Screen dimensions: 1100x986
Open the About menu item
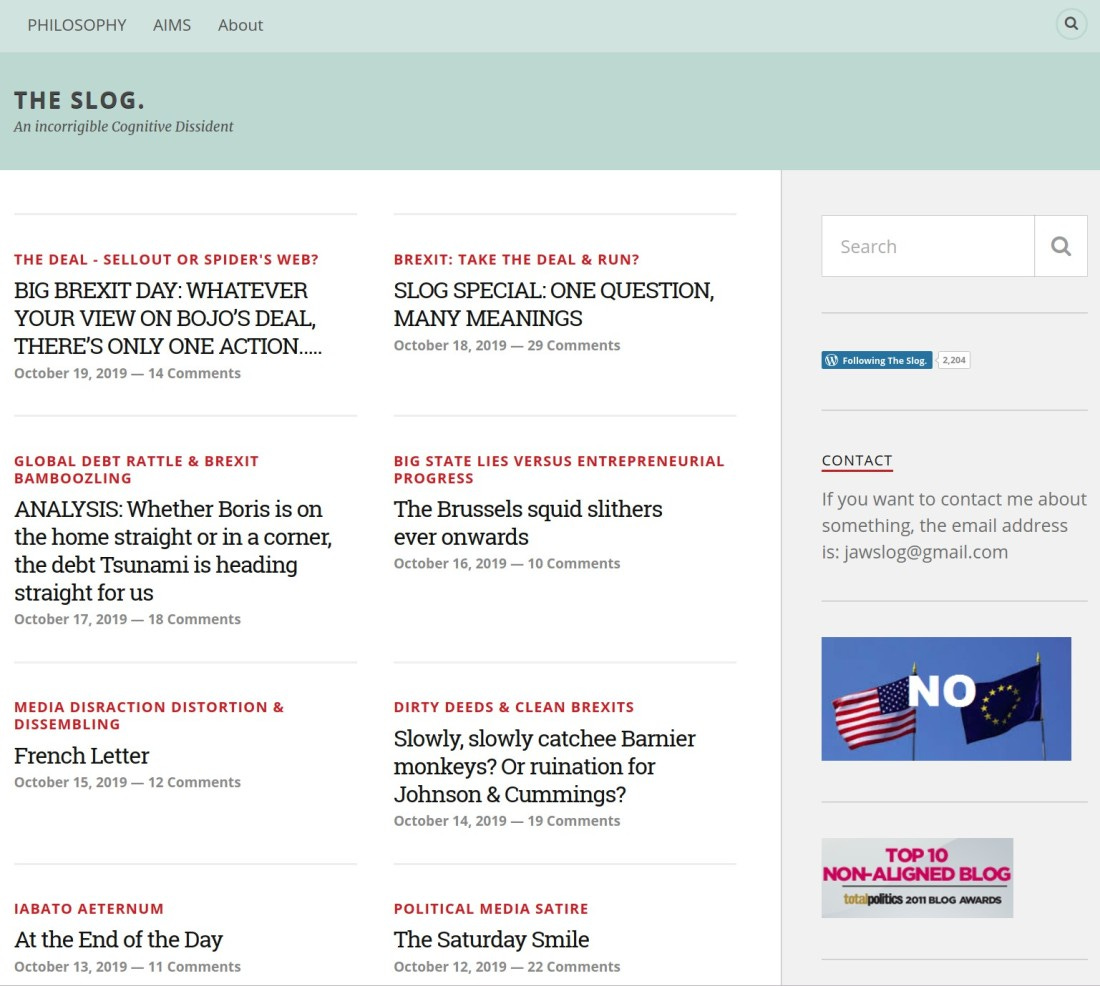click(240, 25)
